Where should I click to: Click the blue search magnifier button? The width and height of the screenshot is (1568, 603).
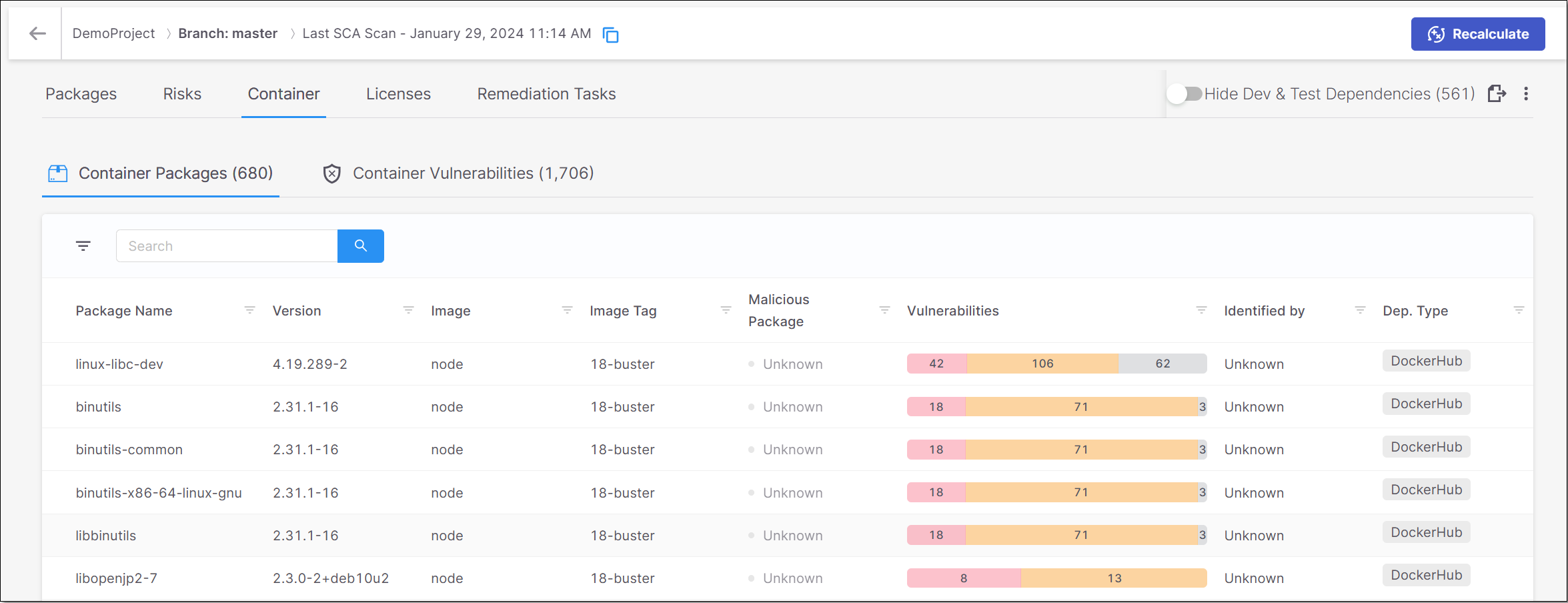[361, 246]
